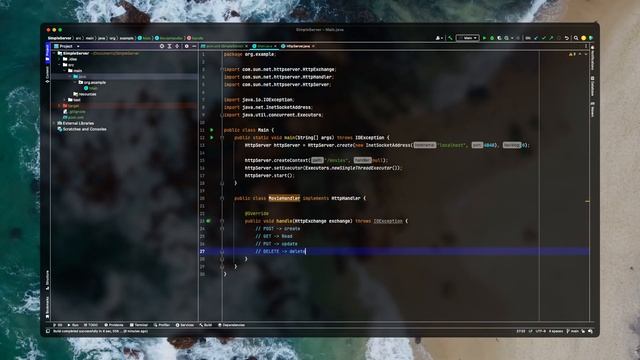Click Select Opened File target icon in Project panel
This screenshot has width=640, height=360.
162,46
